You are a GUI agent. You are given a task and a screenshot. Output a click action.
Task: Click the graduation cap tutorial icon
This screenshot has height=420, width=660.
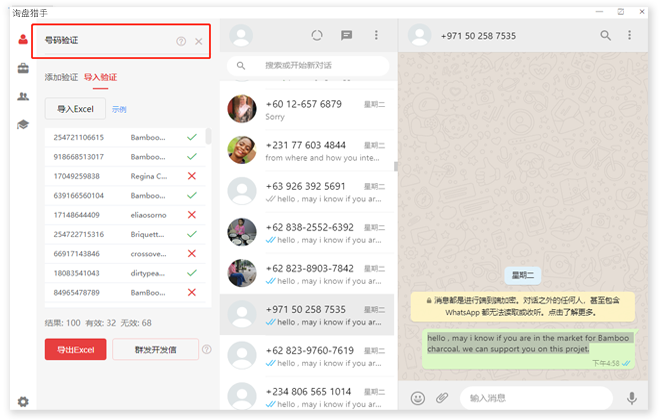tap(22, 124)
